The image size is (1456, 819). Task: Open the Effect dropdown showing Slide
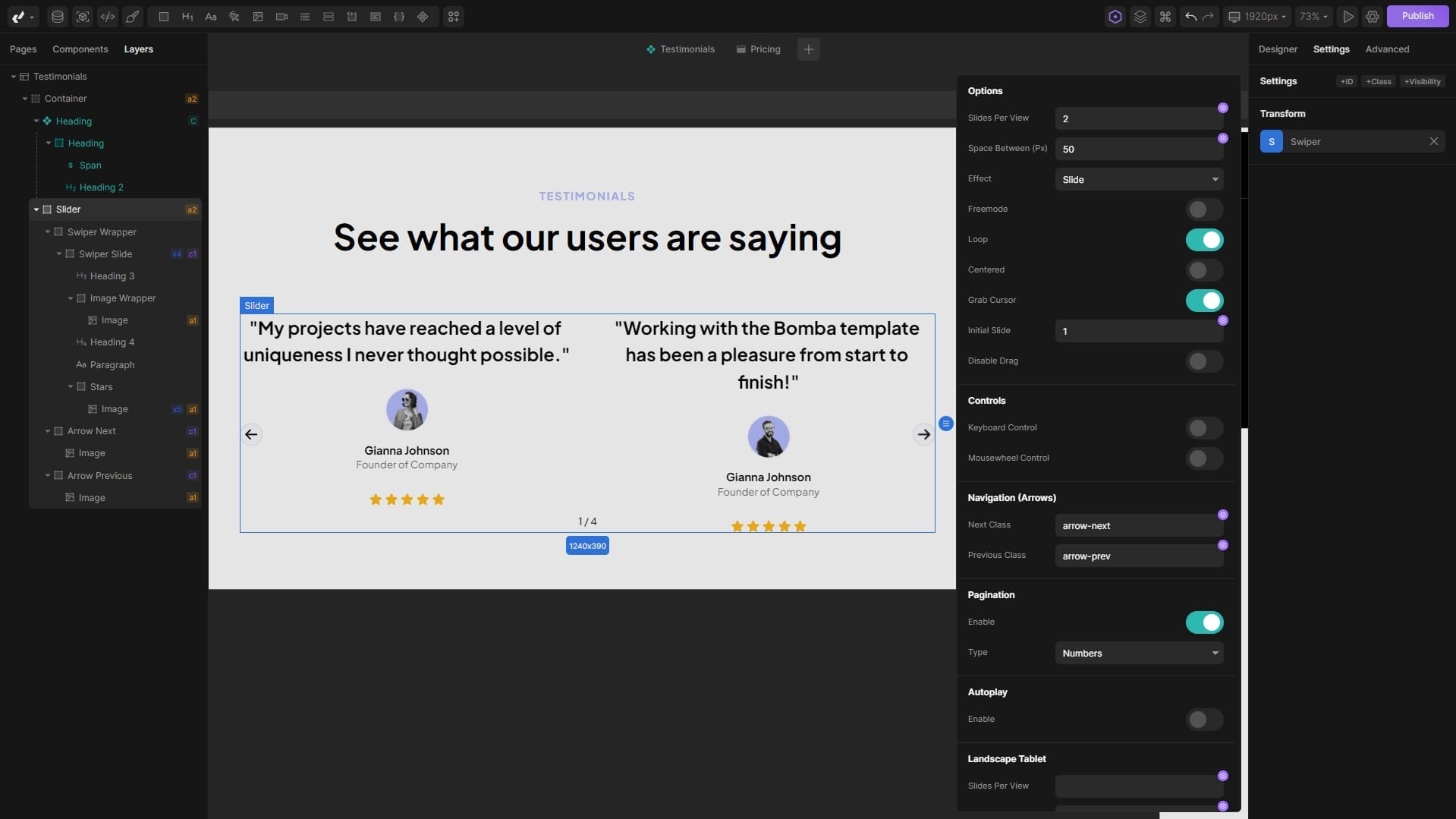pos(1138,179)
